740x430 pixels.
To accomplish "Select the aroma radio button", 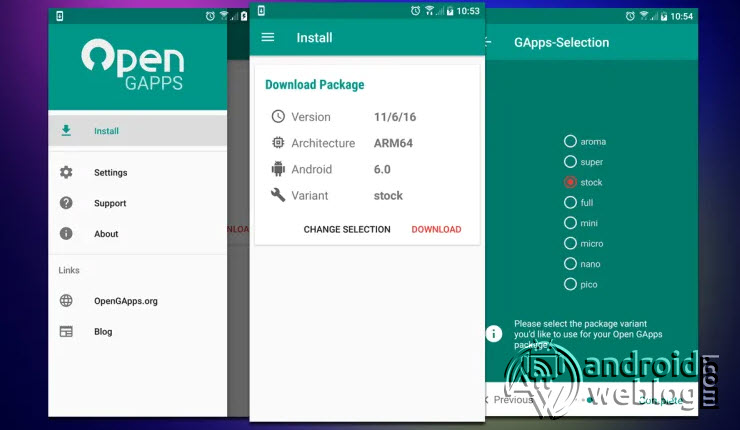I will pyautogui.click(x=570, y=141).
